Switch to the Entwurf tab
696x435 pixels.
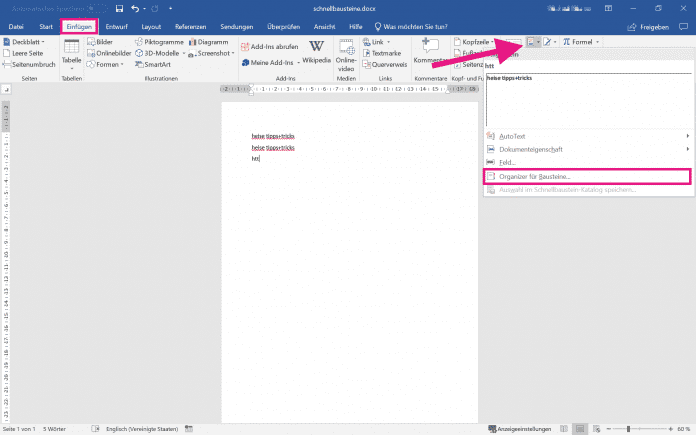pos(117,26)
